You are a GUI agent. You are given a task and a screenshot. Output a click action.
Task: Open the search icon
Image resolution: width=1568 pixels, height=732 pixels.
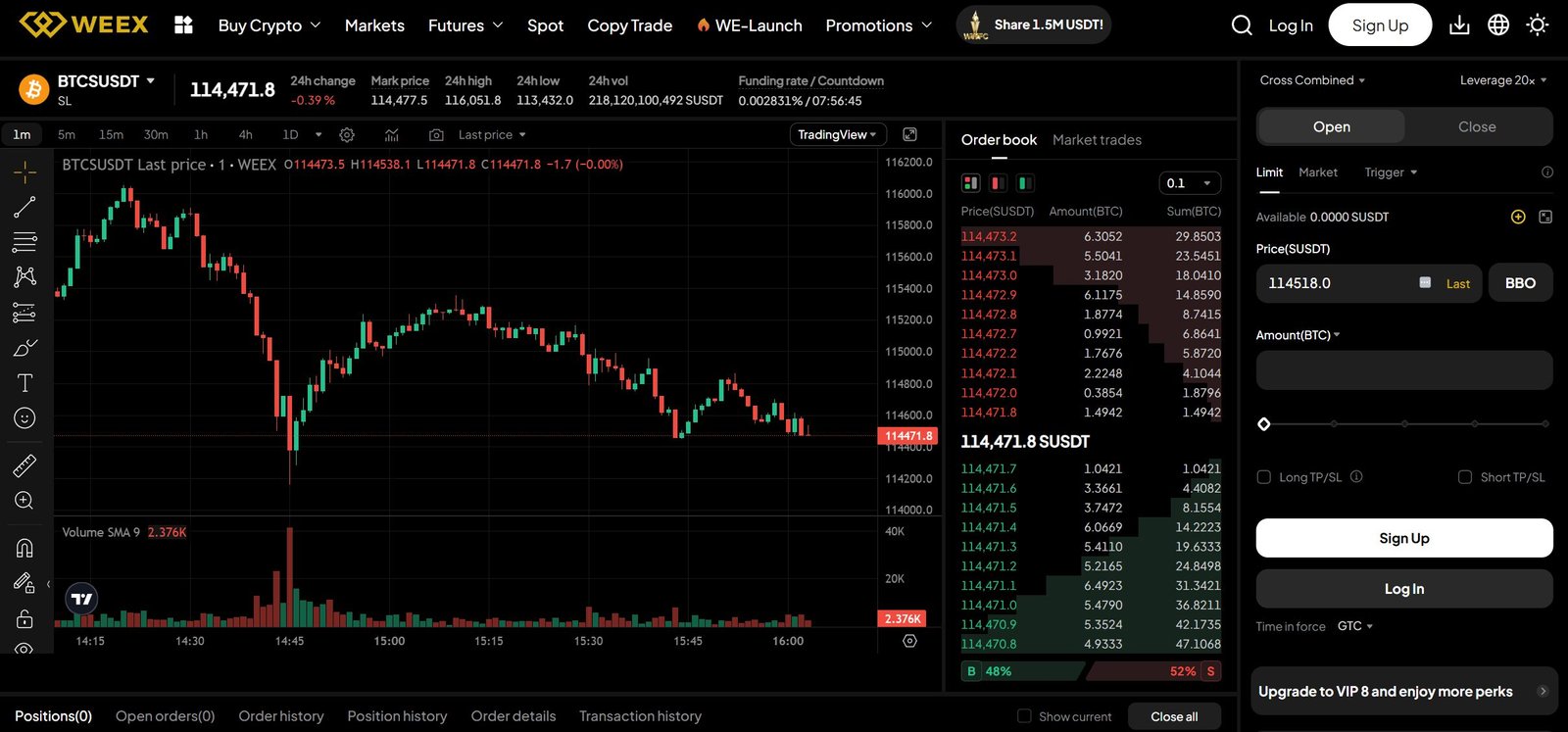click(x=1242, y=25)
